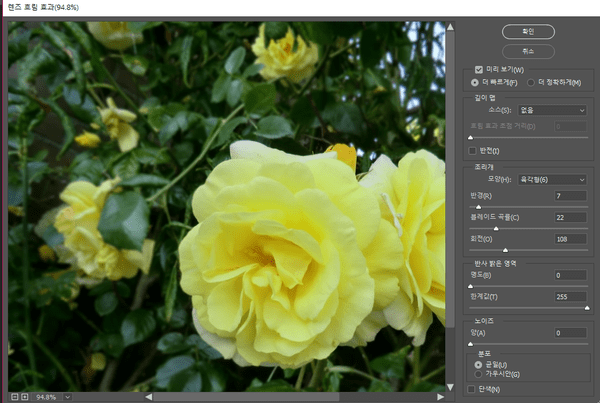Select the 더 빠르게 radio button
The height and width of the screenshot is (403, 600).
tap(474, 82)
